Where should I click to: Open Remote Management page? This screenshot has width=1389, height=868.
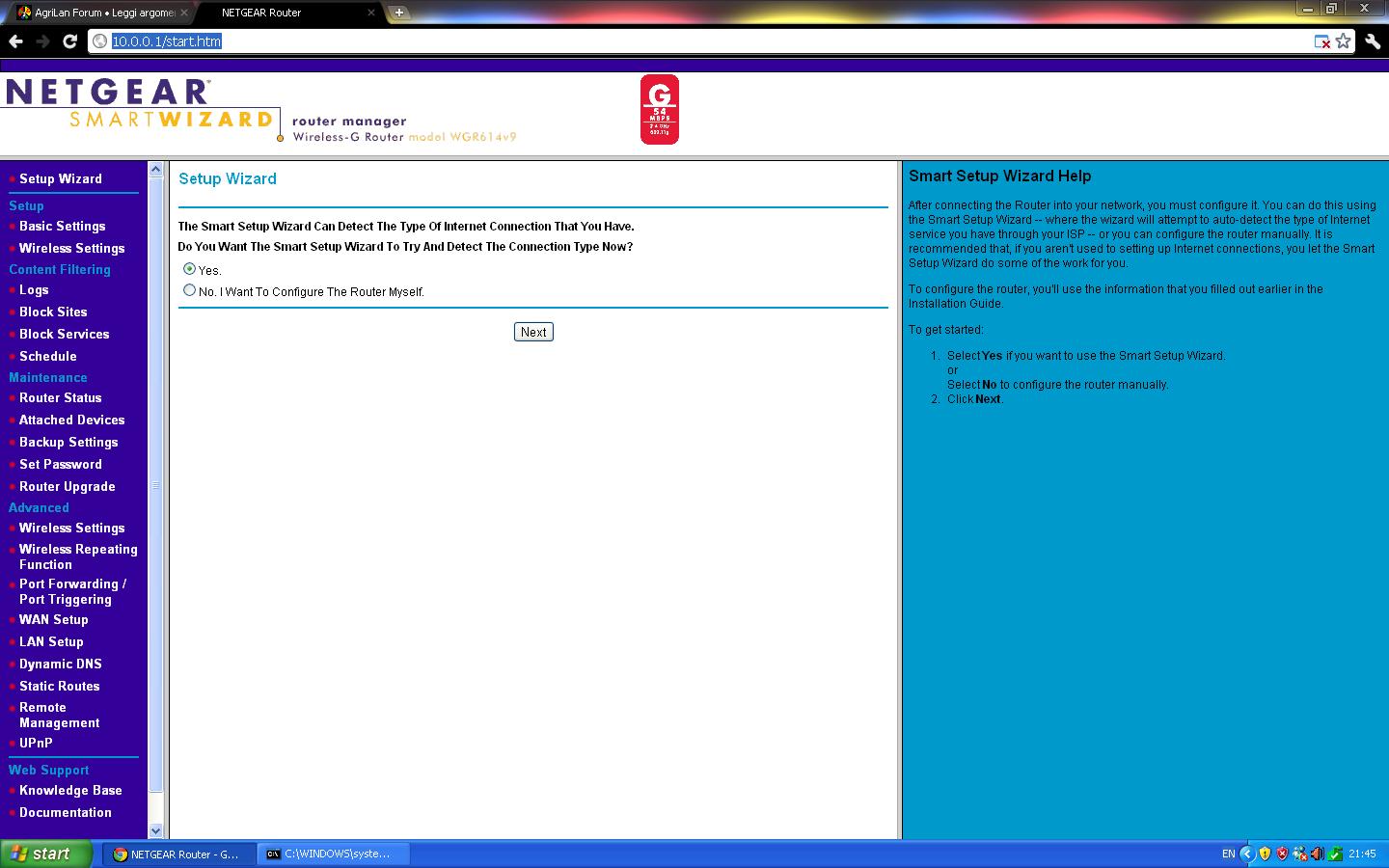pos(59,715)
